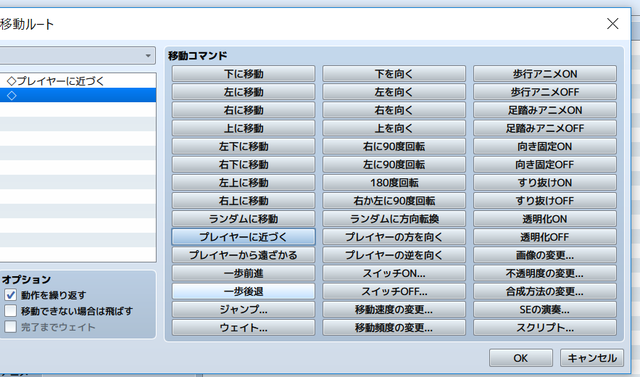Open the 画像の変更... dialog
This screenshot has height=377, width=640.
(x=544, y=255)
